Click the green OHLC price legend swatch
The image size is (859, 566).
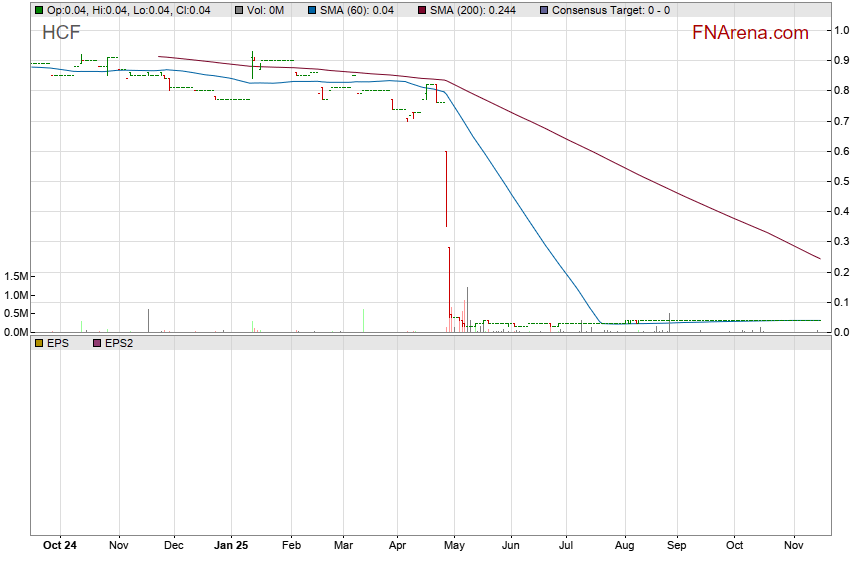pyautogui.click(x=39, y=10)
